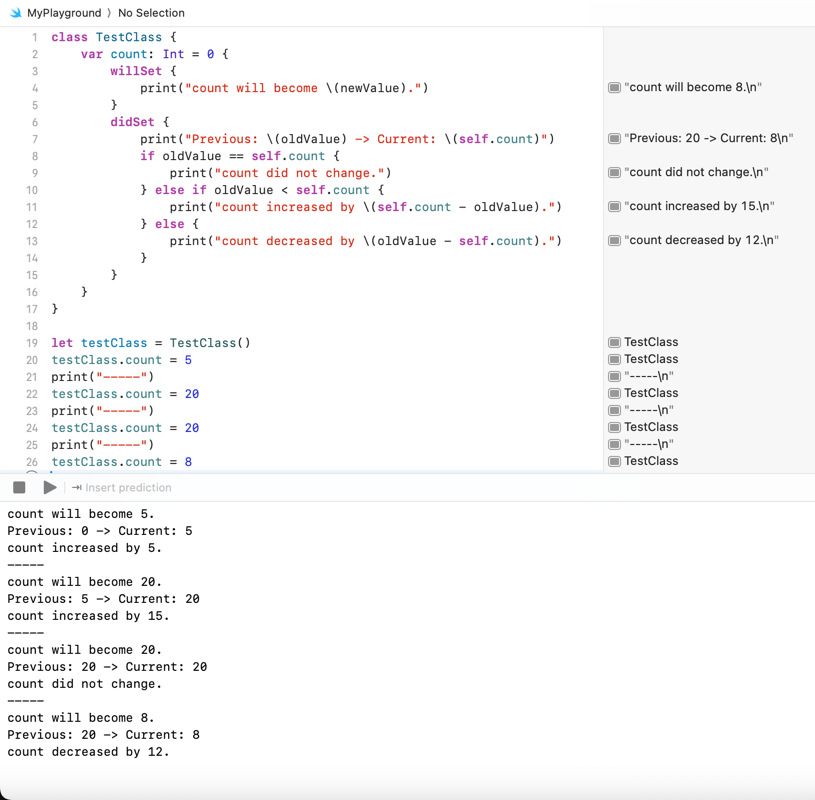The image size is (815, 800).
Task: Show quick look for "Previous: 20 -> Current: 8" result
Action: (x=614, y=138)
